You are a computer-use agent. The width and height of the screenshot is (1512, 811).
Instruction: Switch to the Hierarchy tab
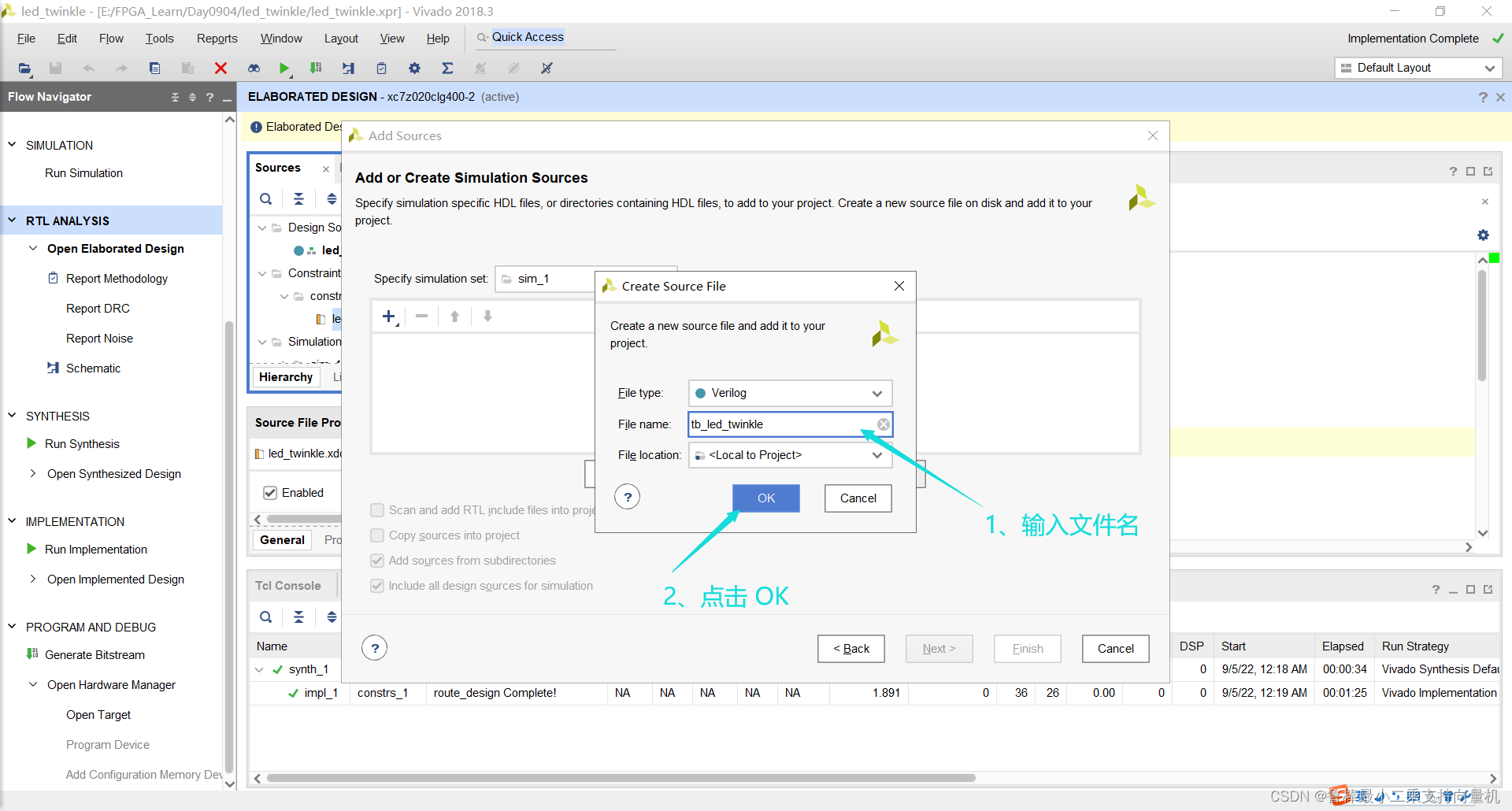pyautogui.click(x=285, y=377)
